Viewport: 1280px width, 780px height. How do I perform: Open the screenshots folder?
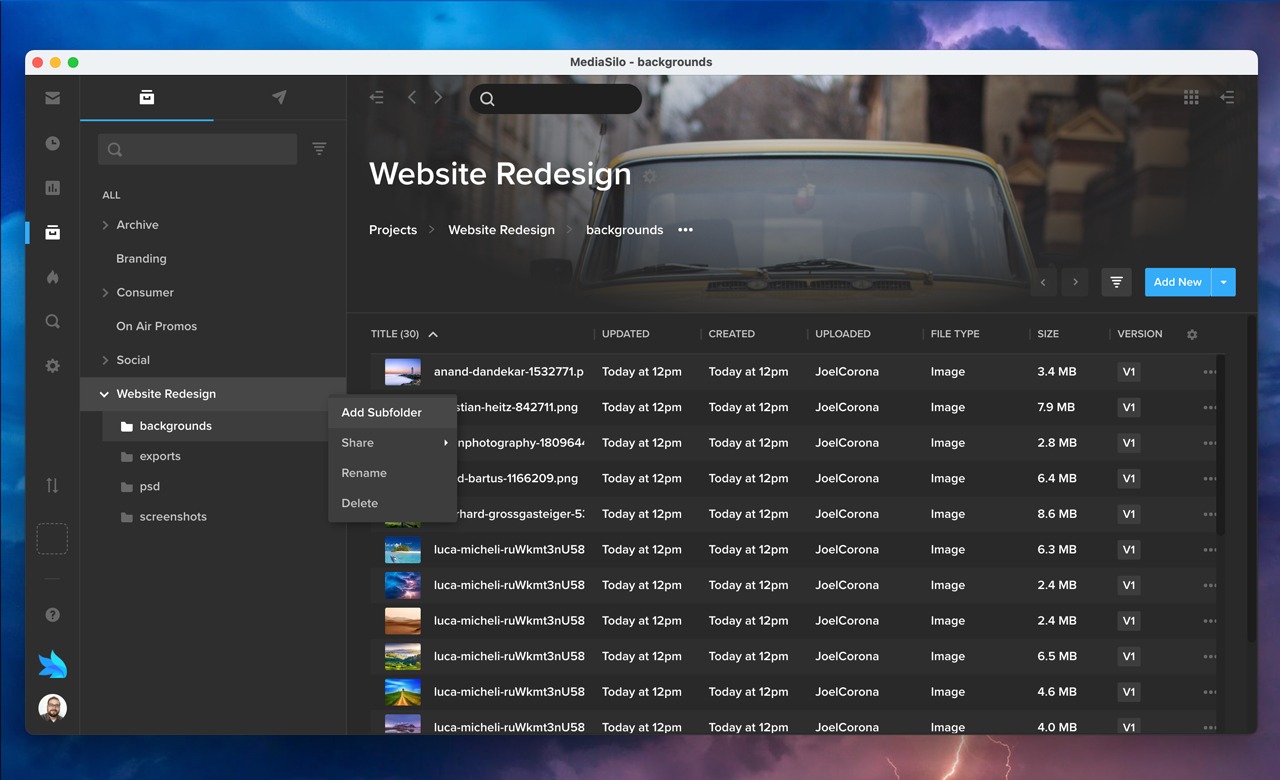[x=173, y=517]
